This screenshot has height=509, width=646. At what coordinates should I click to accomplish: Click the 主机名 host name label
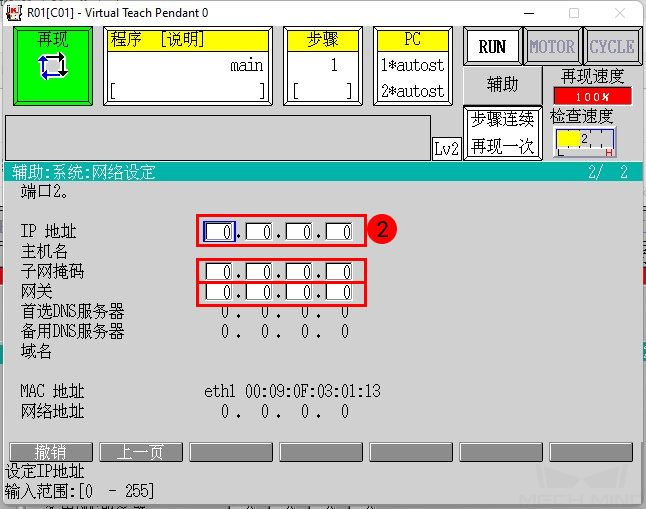point(44,251)
